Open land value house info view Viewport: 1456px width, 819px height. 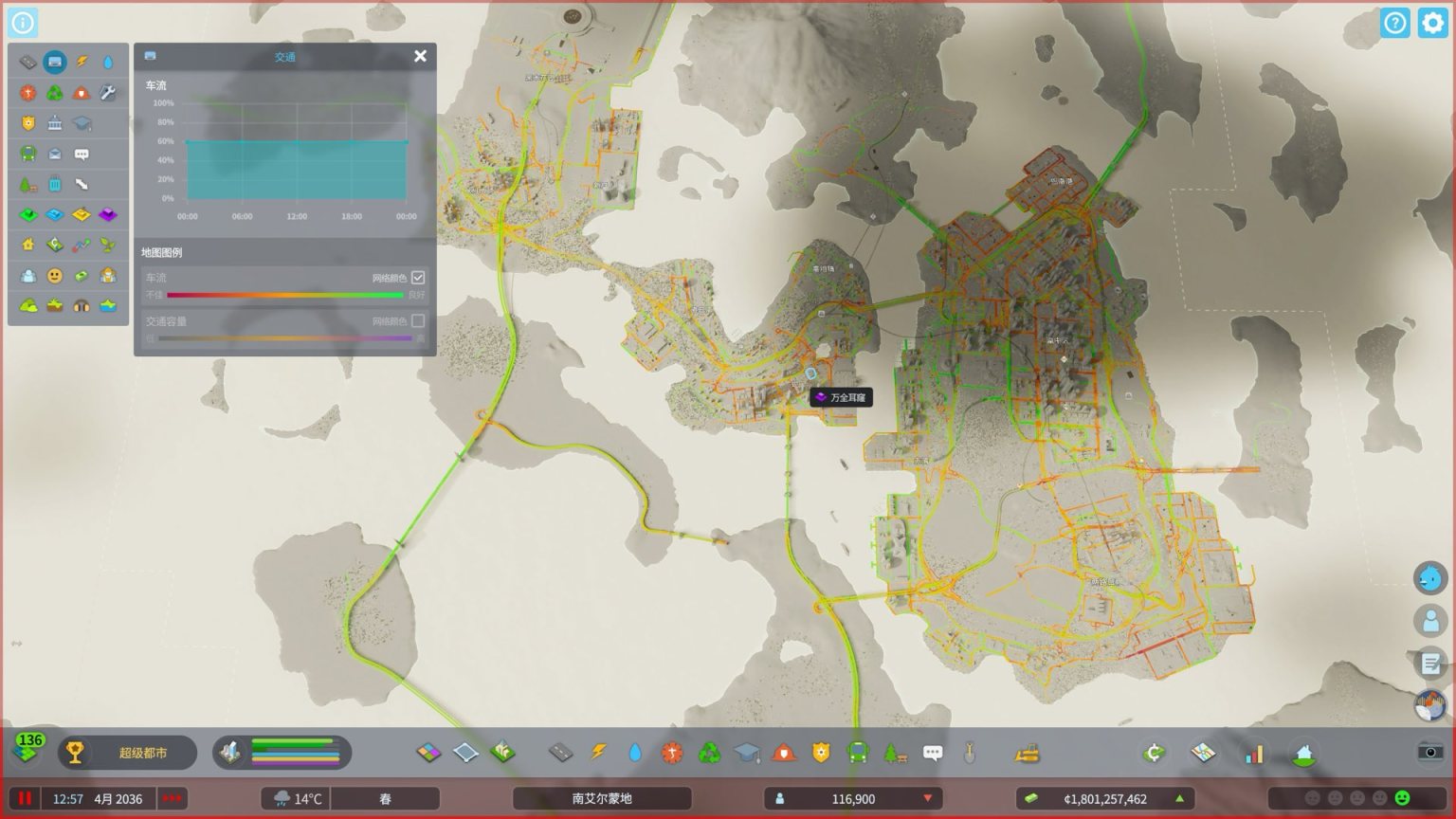pyautogui.click(x=28, y=245)
